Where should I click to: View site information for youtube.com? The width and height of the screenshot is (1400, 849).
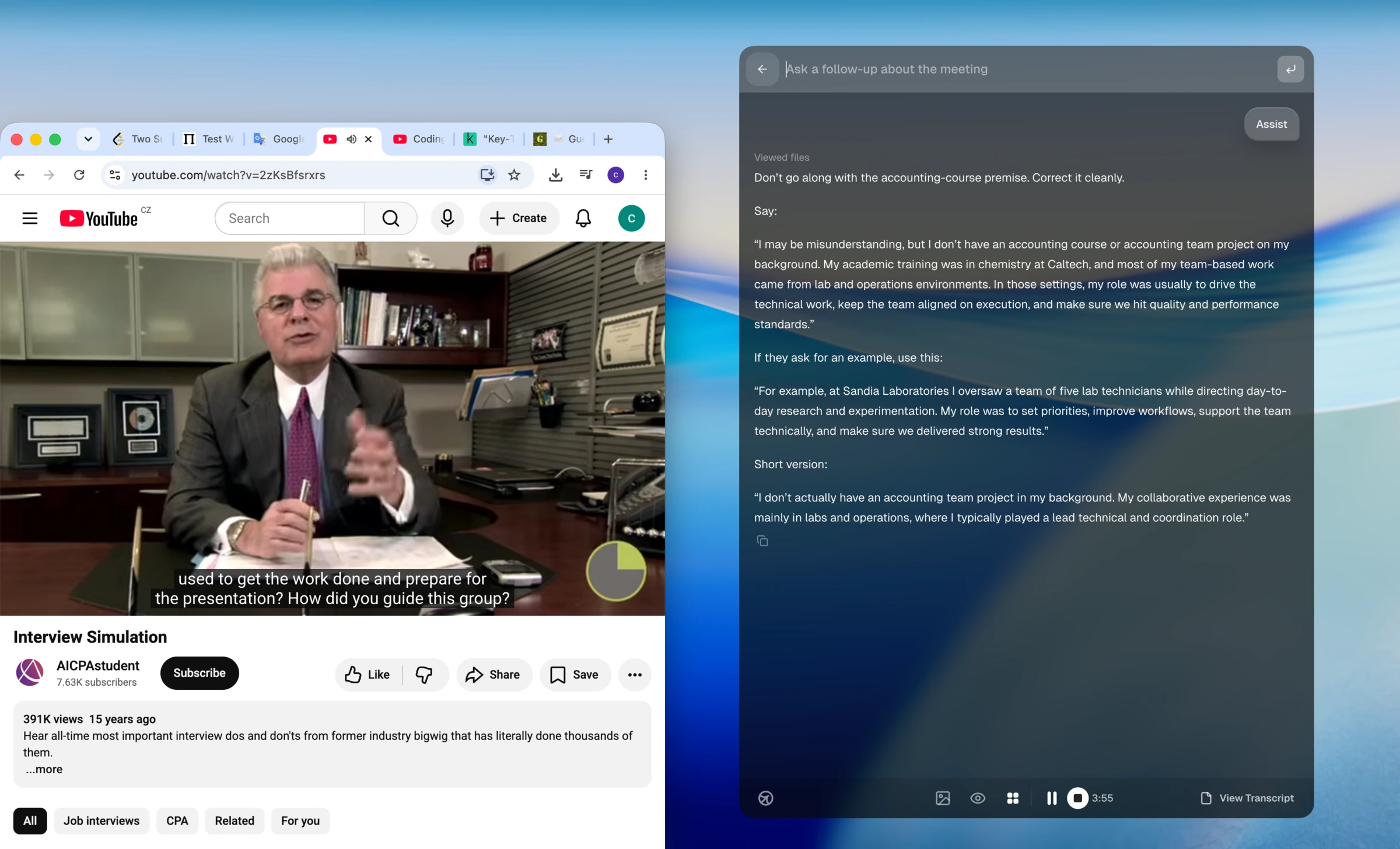click(x=115, y=175)
